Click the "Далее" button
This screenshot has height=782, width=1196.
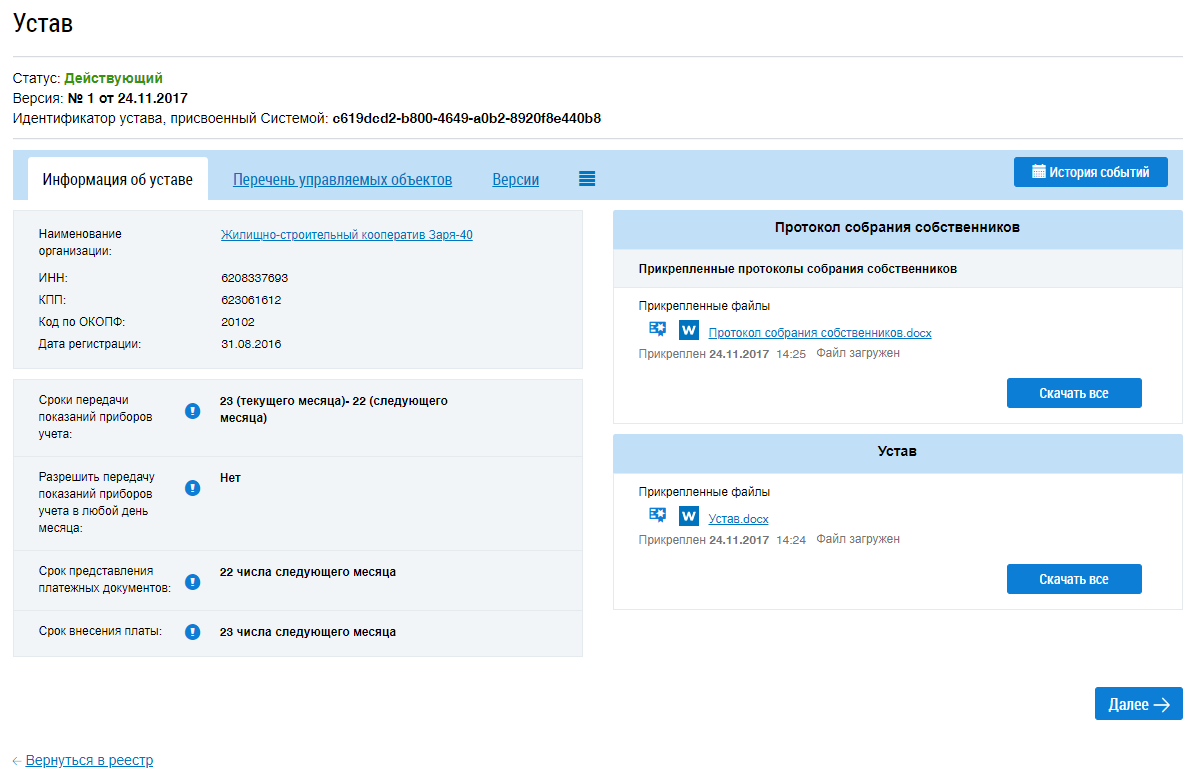tap(1138, 704)
